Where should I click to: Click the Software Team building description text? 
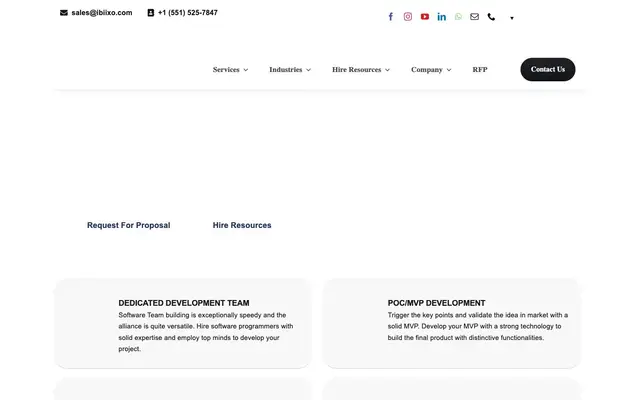[206, 332]
